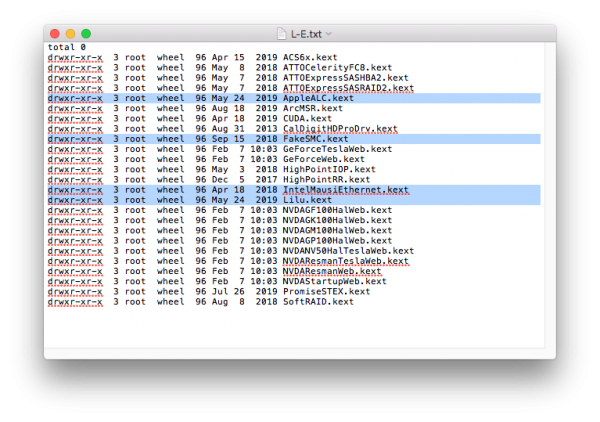The image size is (600, 422).
Task: Click 'Dec' on the HighPointRR.kext row
Action: click(x=220, y=179)
